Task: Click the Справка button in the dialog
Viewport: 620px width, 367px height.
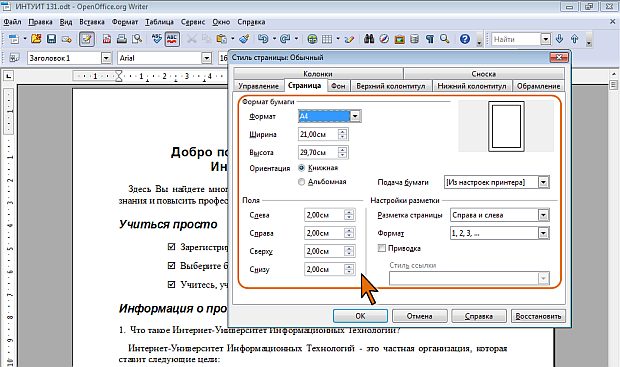Action: click(479, 316)
